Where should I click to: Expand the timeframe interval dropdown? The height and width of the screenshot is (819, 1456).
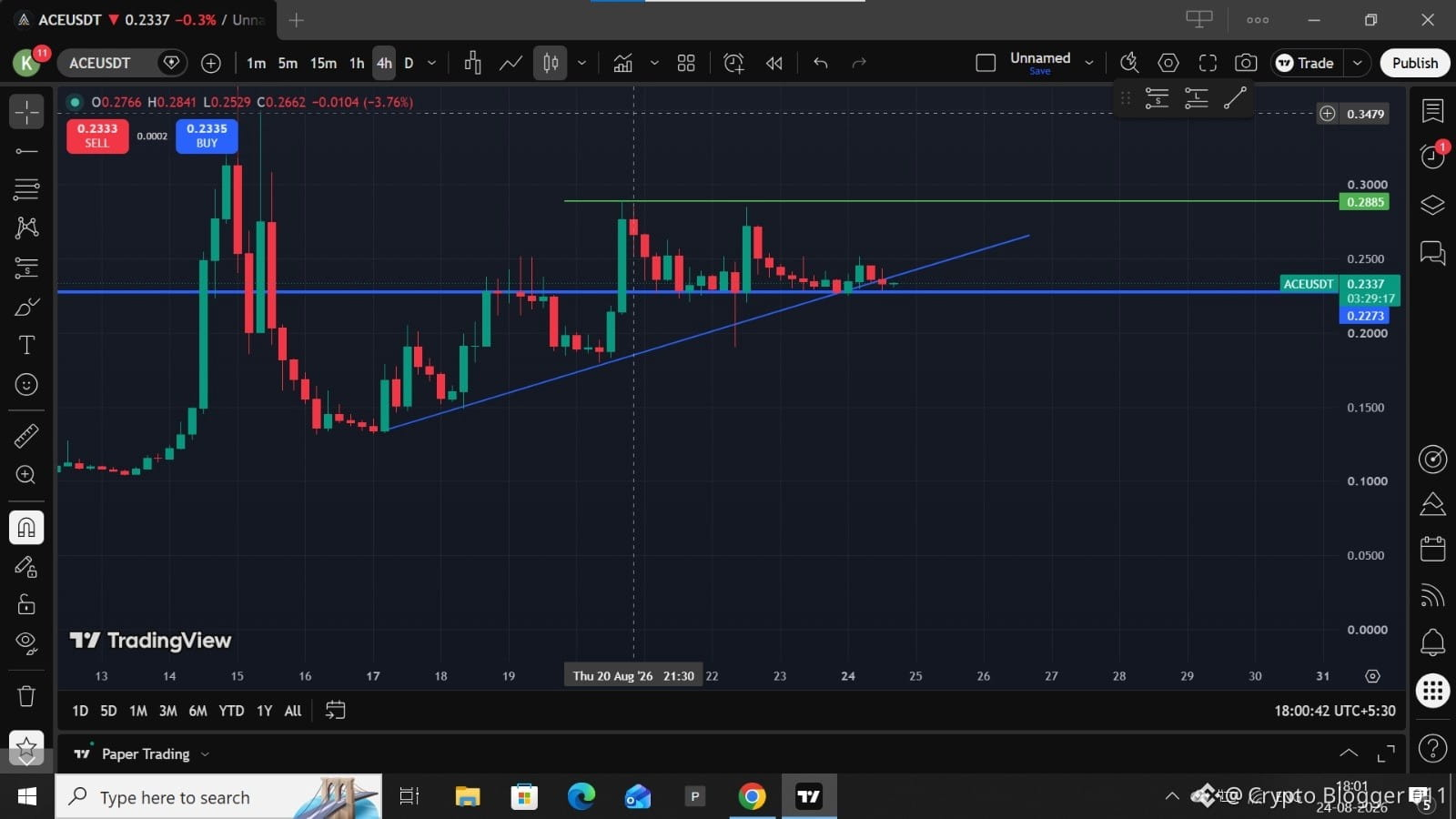click(x=432, y=63)
